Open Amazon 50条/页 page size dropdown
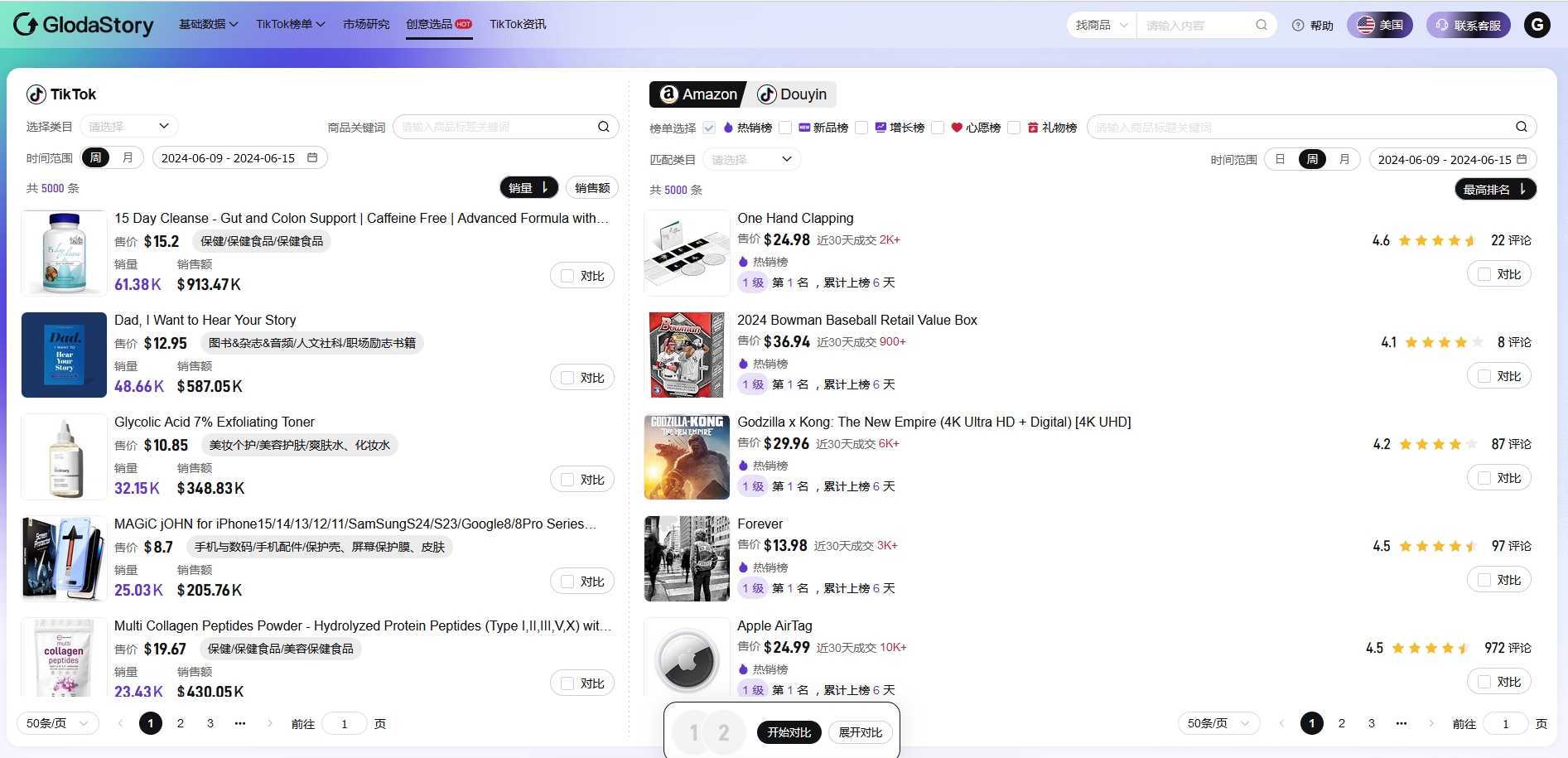The height and width of the screenshot is (758, 1568). 1219,723
